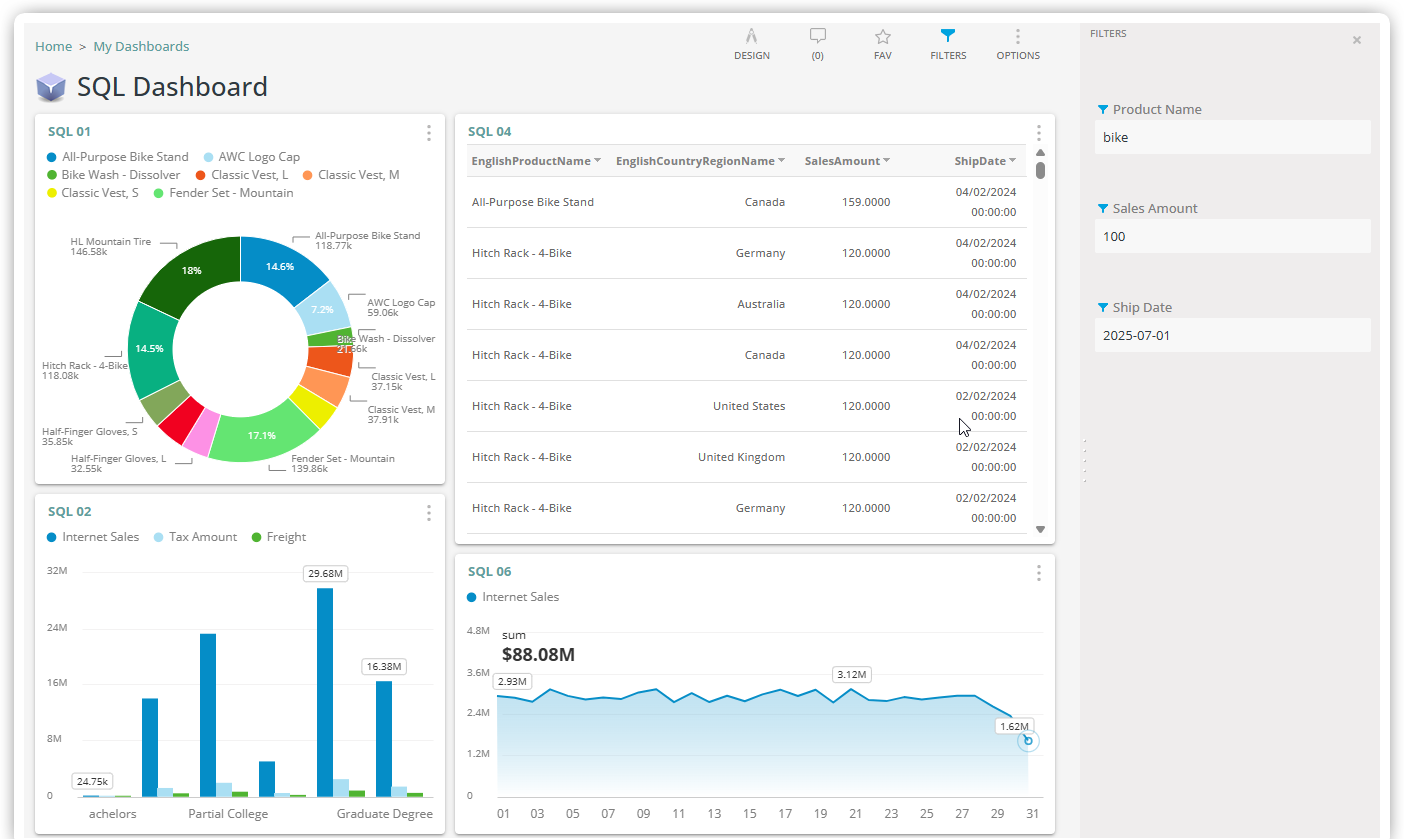Mark the dashboard as favorite with the FAV star
The height and width of the screenshot is (839, 1404).
pyautogui.click(x=882, y=44)
